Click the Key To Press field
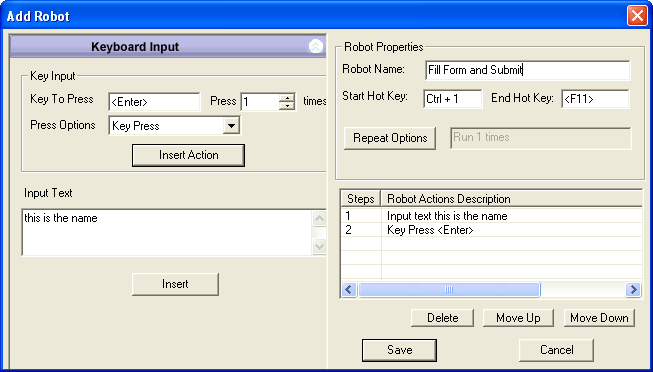Viewport: 653px width, 372px height. tap(155, 102)
